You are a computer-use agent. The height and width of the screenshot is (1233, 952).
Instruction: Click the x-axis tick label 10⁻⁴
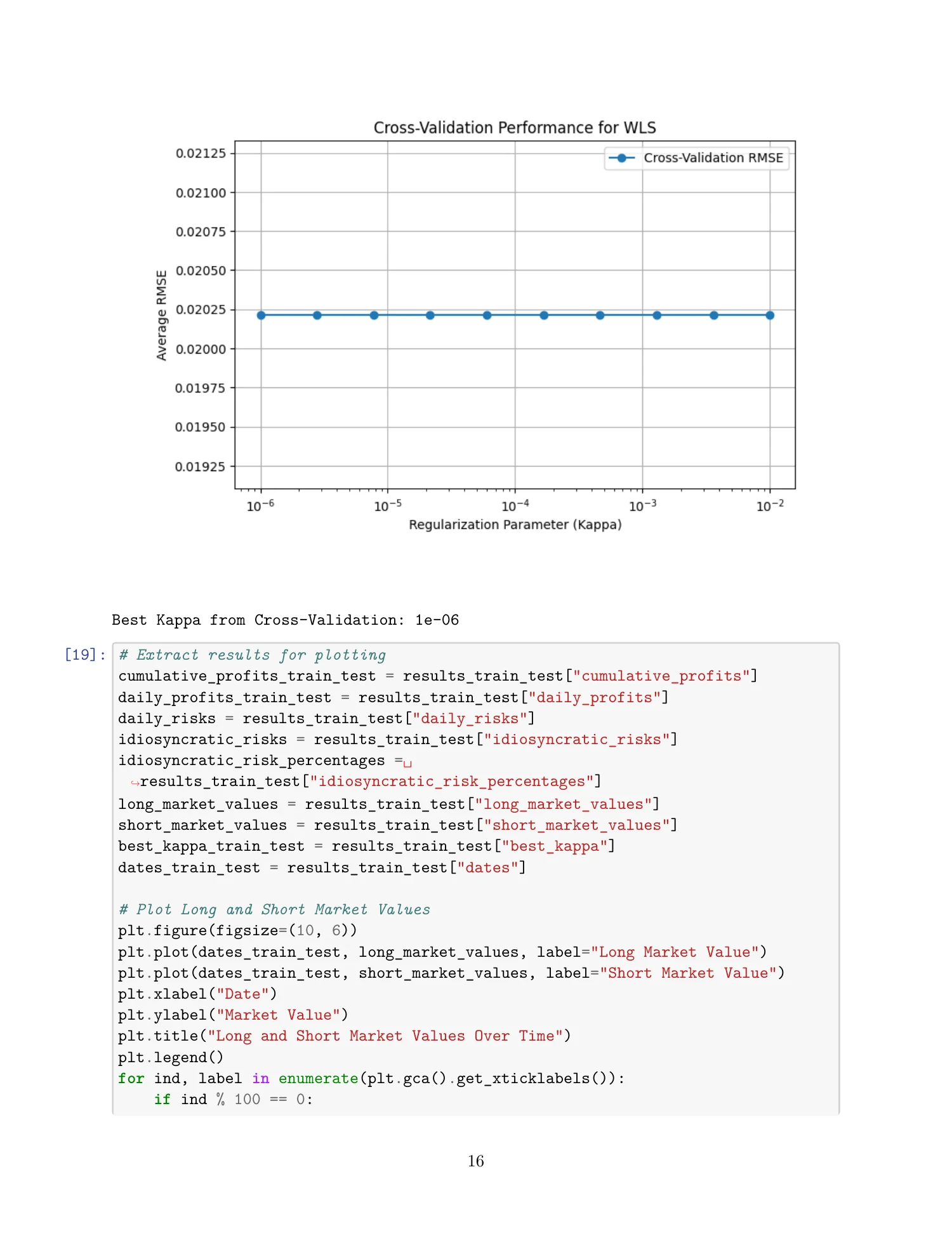click(x=515, y=505)
